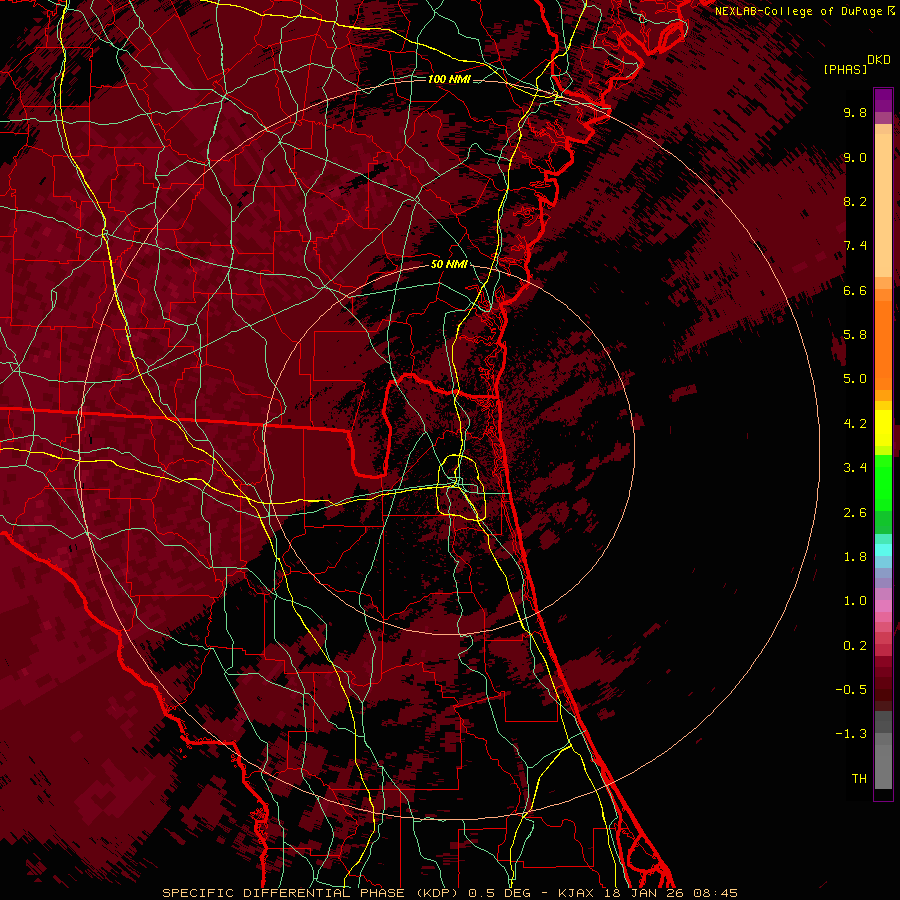Click the 3.4 scale value
Screen dimensions: 900x900
pos(855,468)
